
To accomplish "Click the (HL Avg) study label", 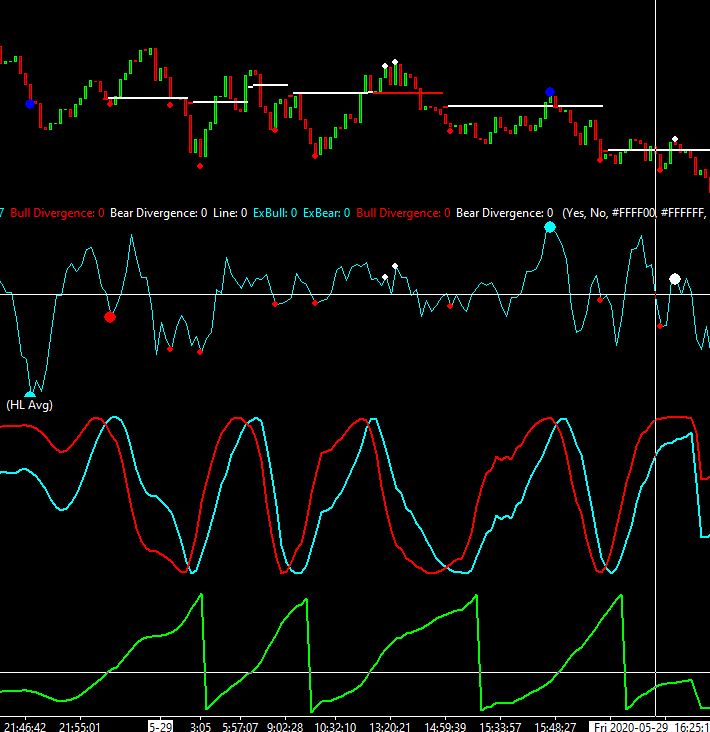I will (29, 405).
